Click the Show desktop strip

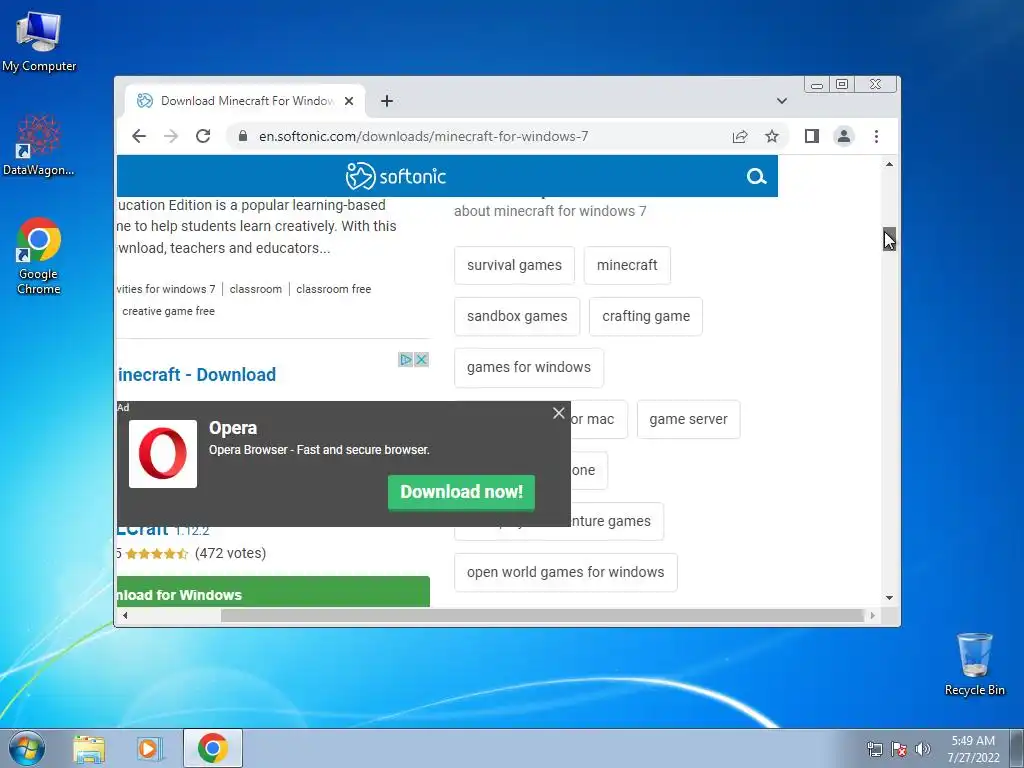(1018, 748)
